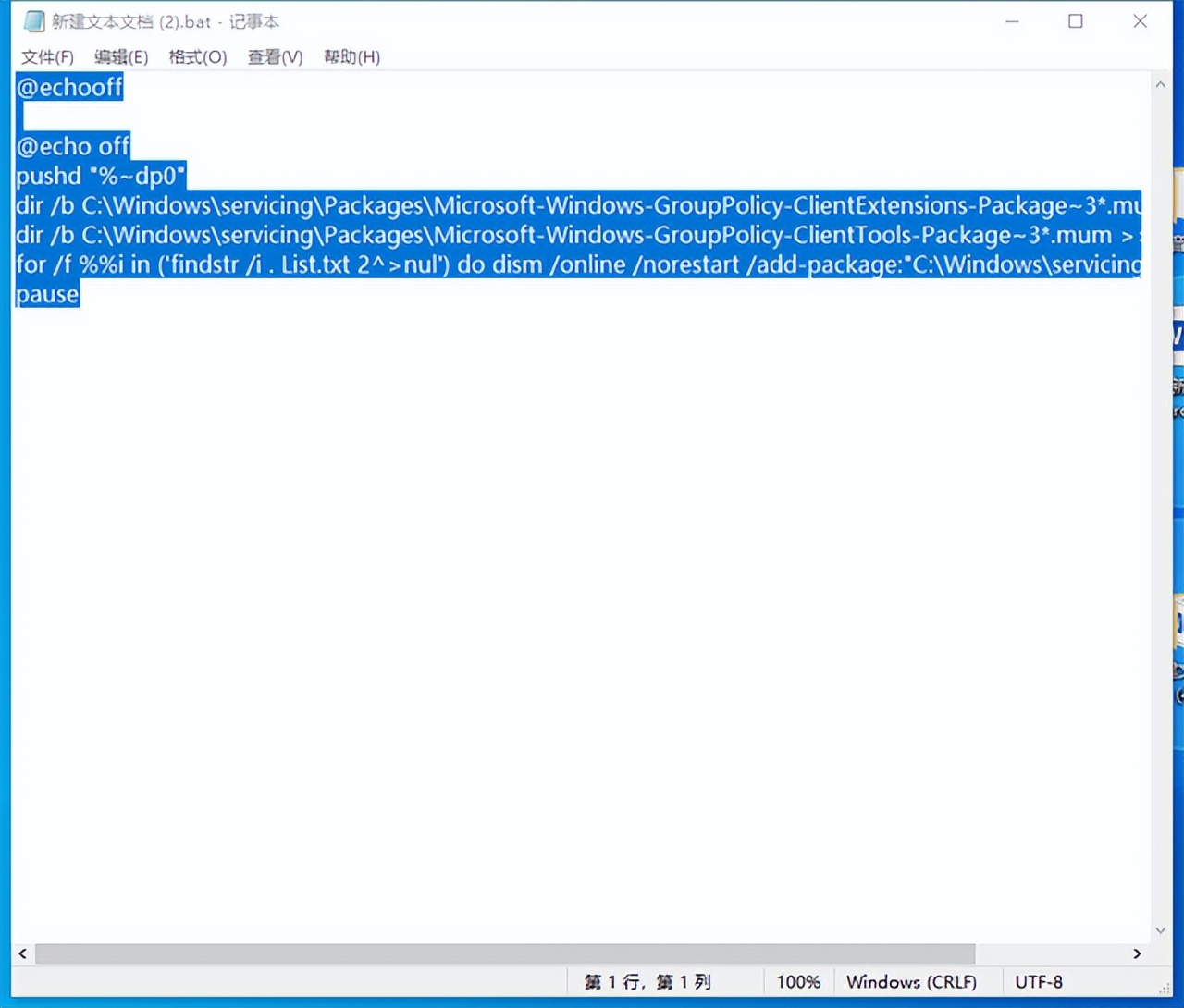This screenshot has width=1184, height=1008.
Task: Click the horizontal scrollbar left arrow
Action: click(x=20, y=953)
